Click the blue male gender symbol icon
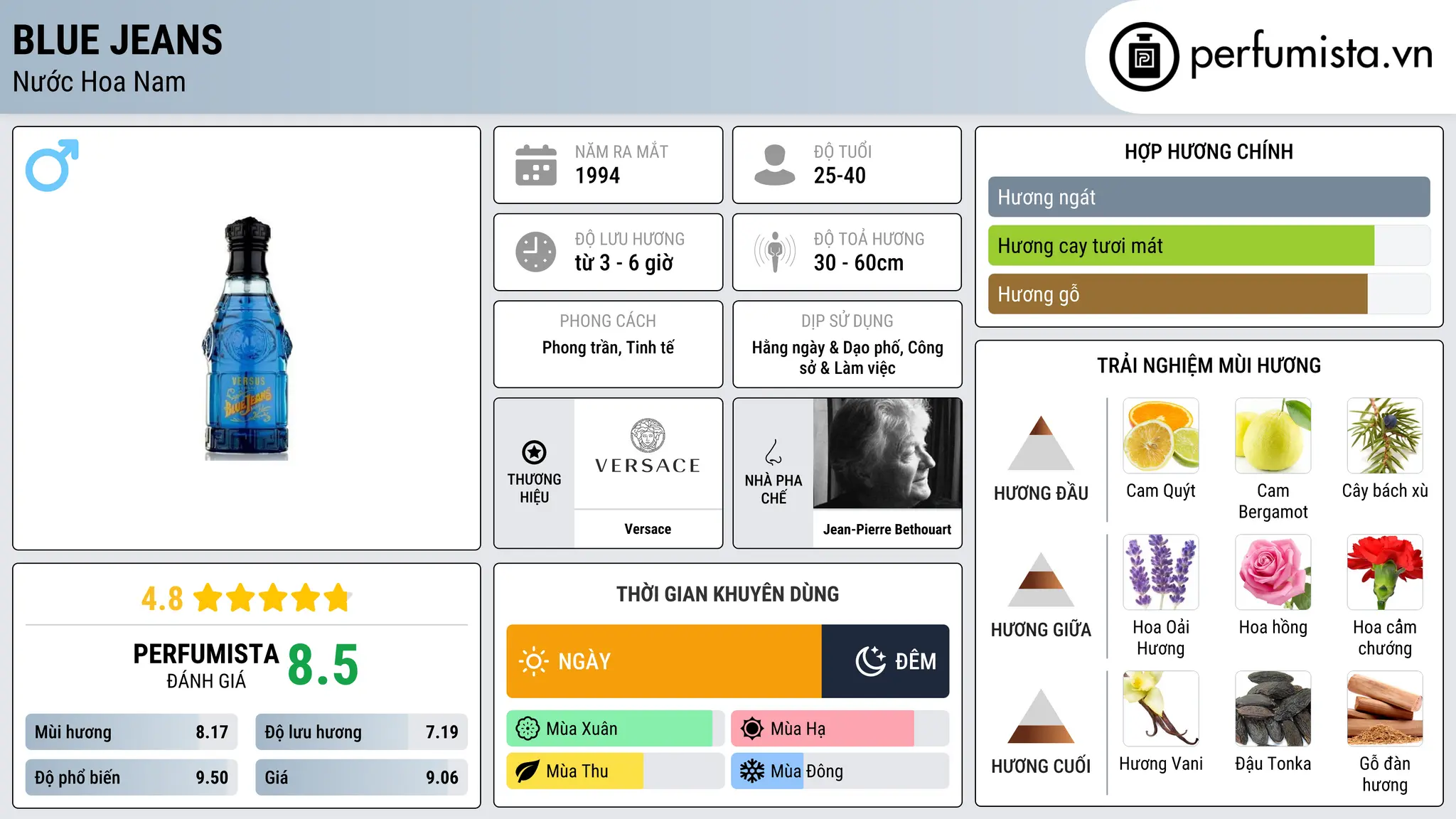The width and height of the screenshot is (1456, 819). (52, 165)
